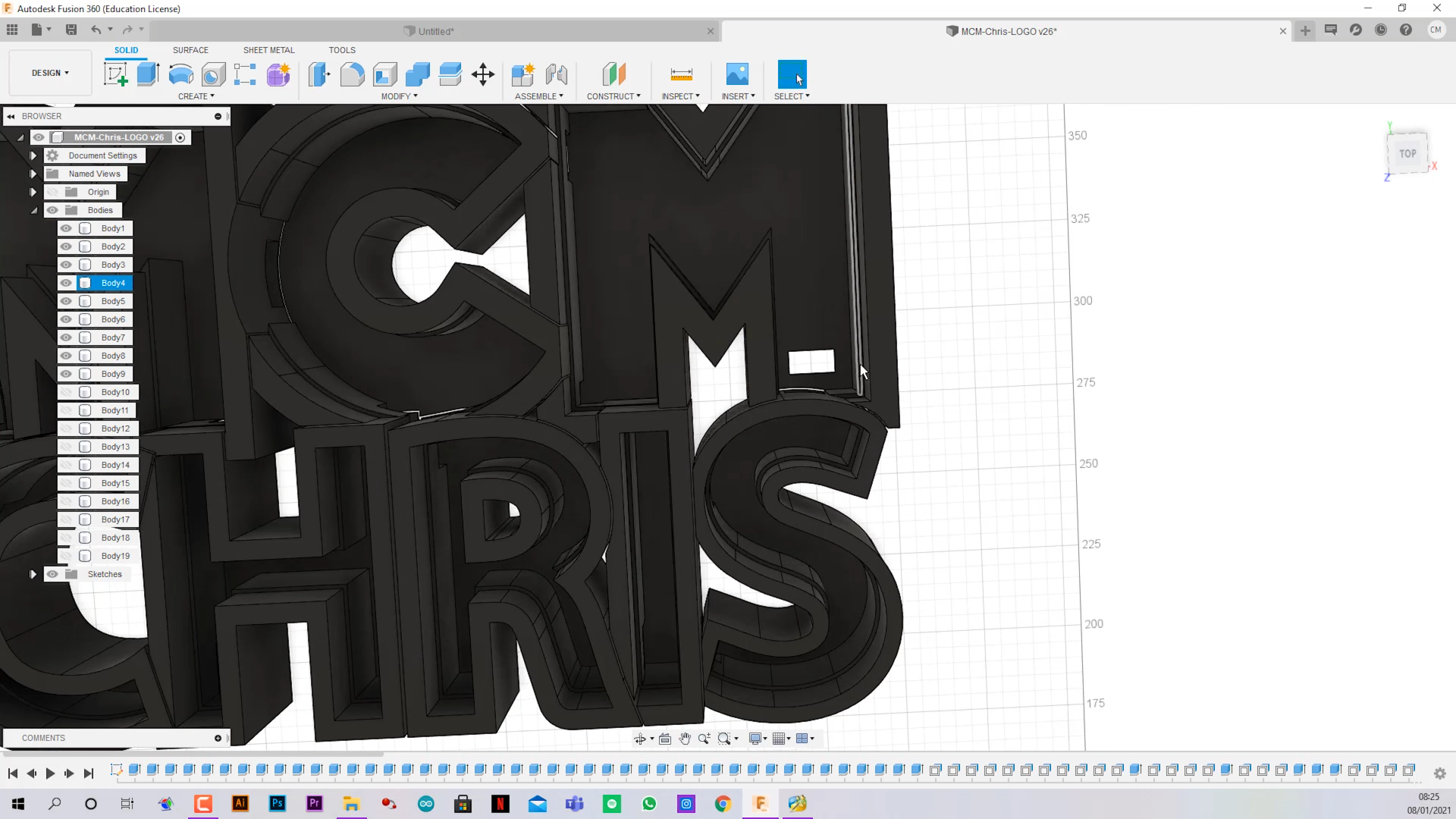Expand the Sketches tree item
Image resolution: width=1456 pixels, height=819 pixels.
(x=33, y=573)
